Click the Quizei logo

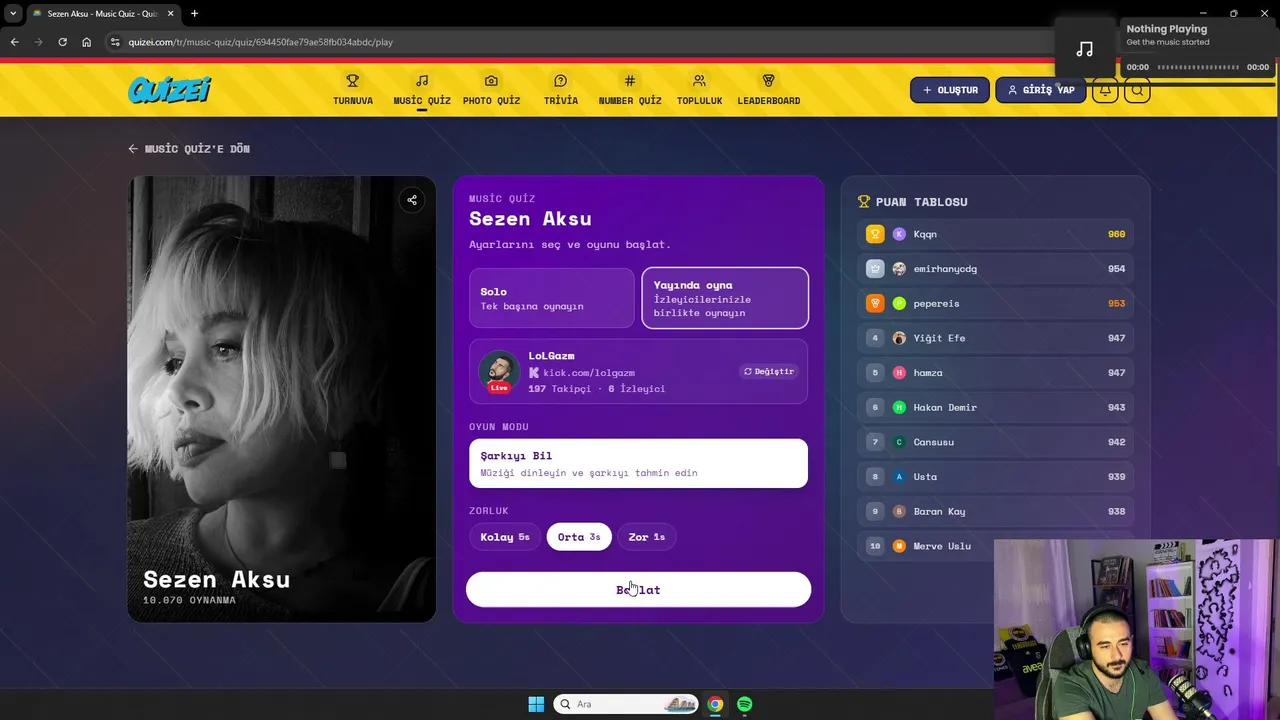click(169, 90)
